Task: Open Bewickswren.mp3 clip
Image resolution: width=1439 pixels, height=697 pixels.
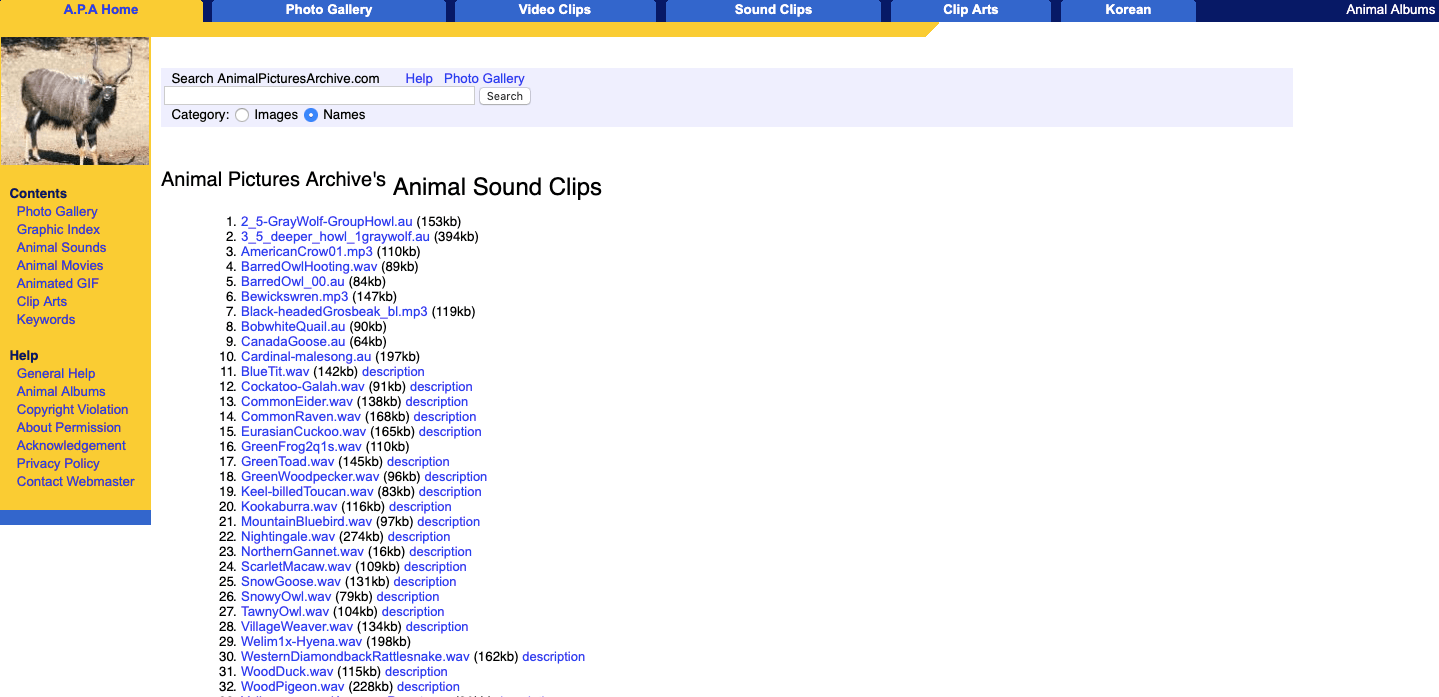Action: click(295, 297)
